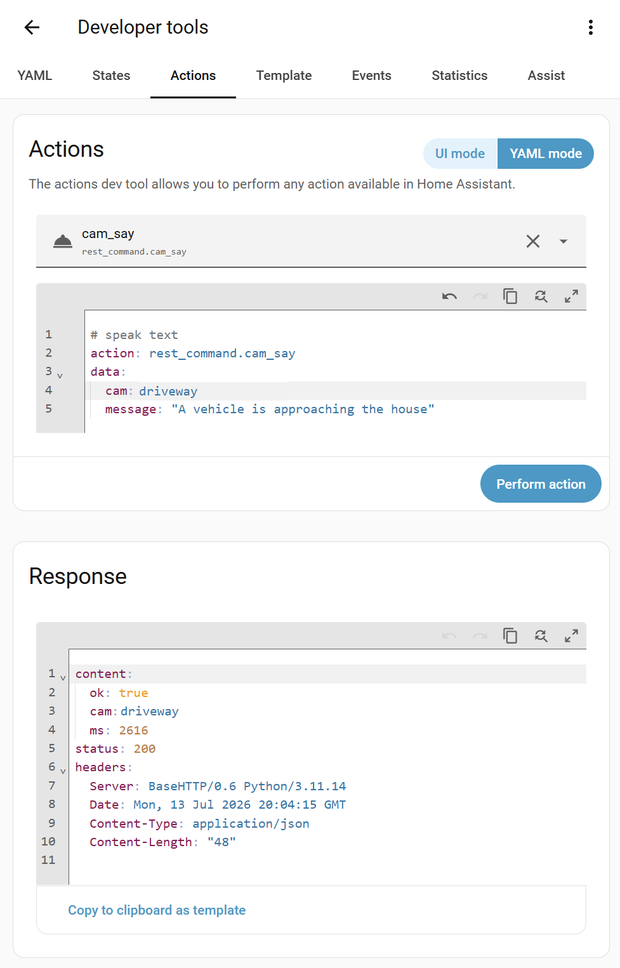Click the Perform action button
620x968 pixels.
541,484
